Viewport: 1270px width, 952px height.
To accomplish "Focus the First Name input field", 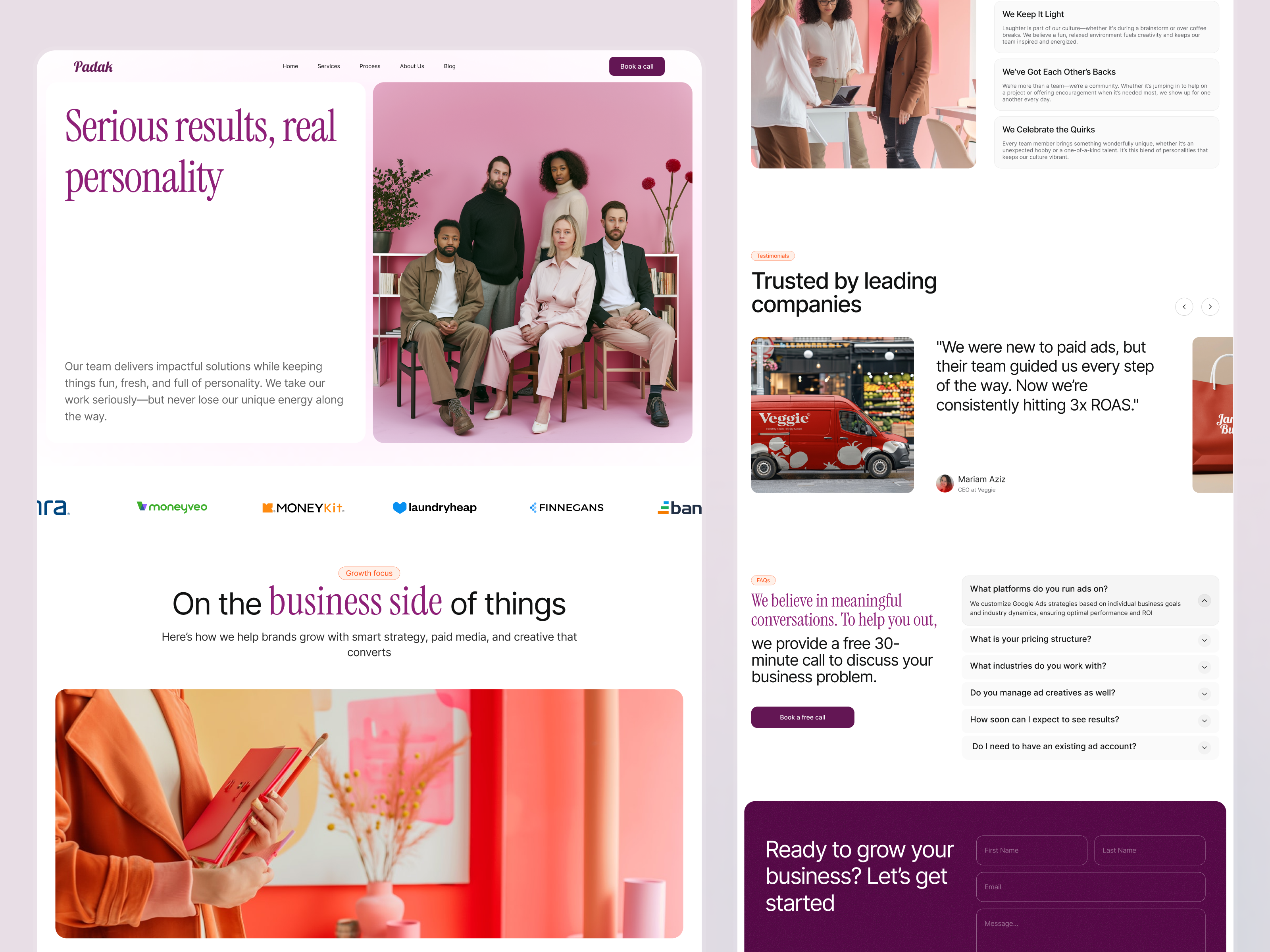I will 1031,850.
